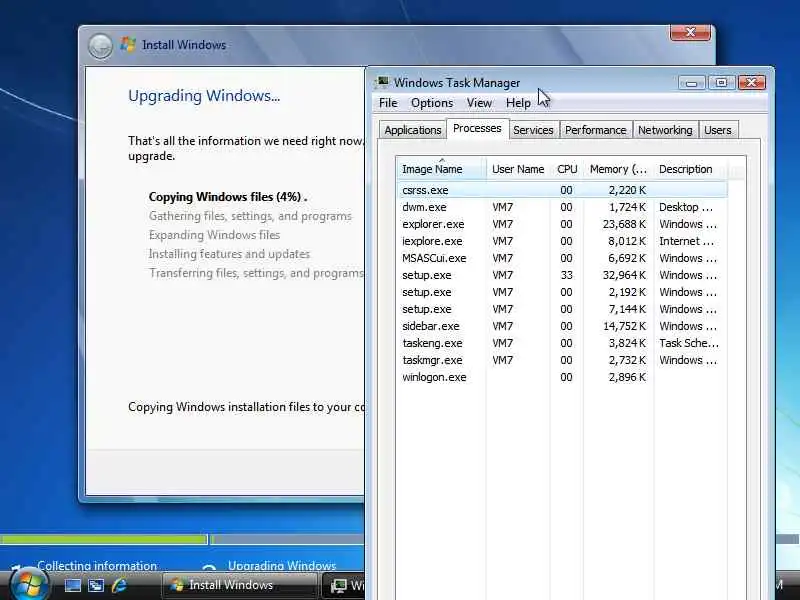Sort by Memory column header
Viewport: 800px width, 600px height.
click(618, 169)
